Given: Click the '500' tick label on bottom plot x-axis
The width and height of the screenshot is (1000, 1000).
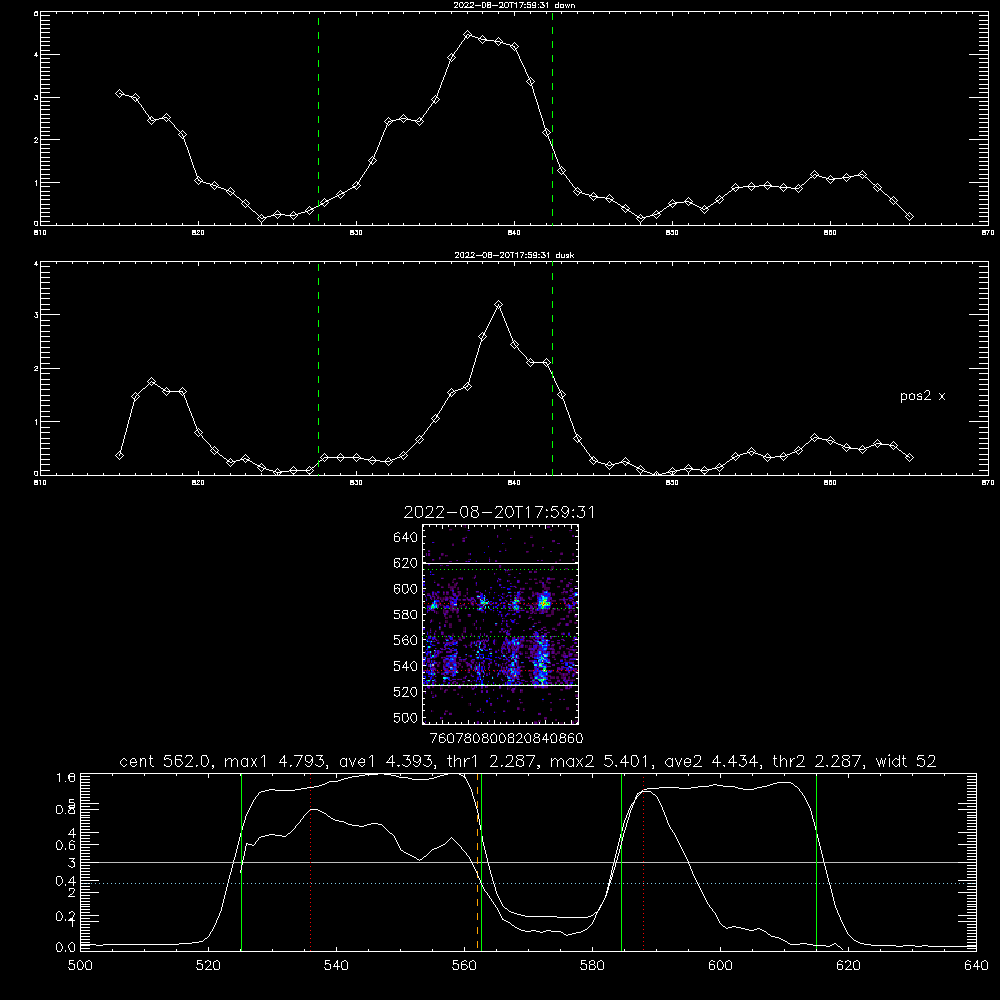Looking at the screenshot, I should [80, 966].
